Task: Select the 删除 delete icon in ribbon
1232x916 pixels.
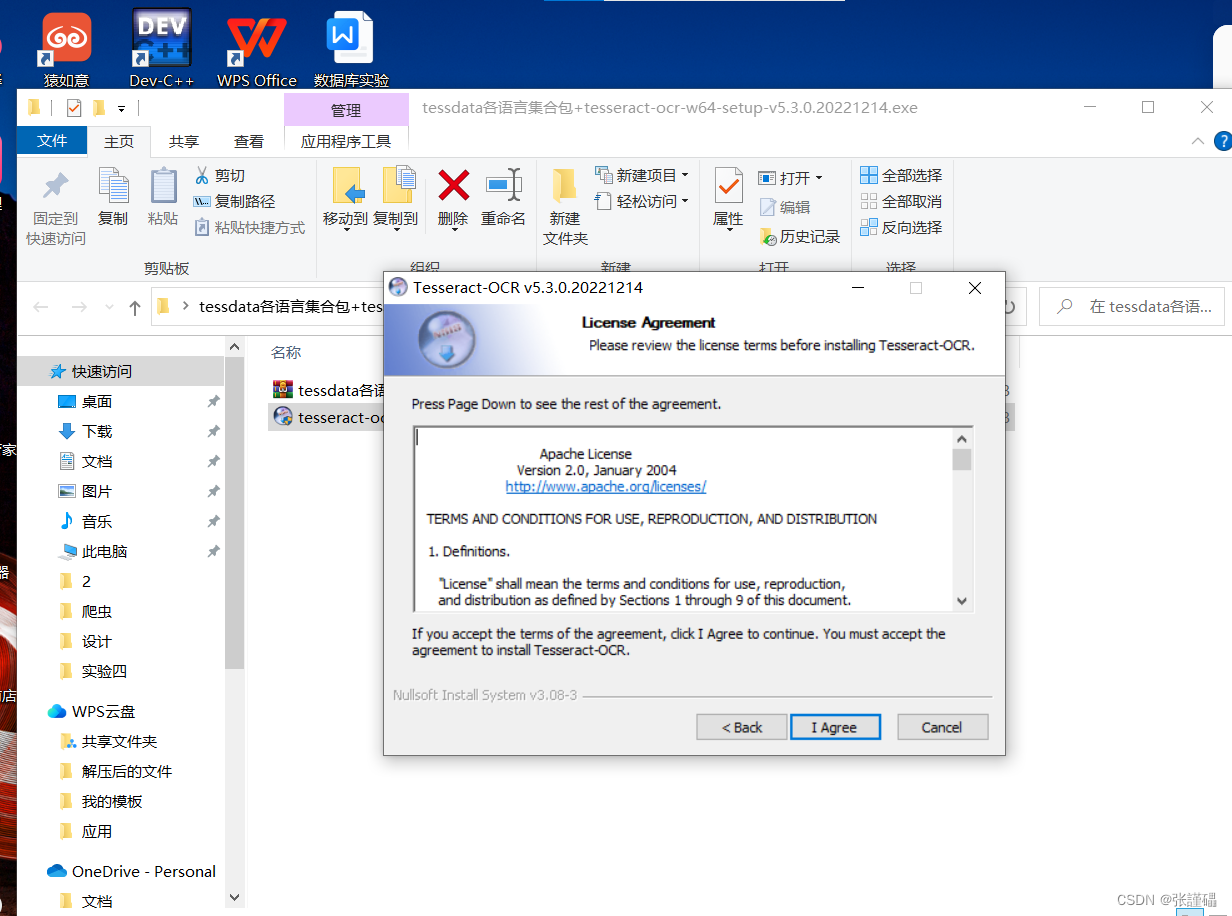Action: 452,197
